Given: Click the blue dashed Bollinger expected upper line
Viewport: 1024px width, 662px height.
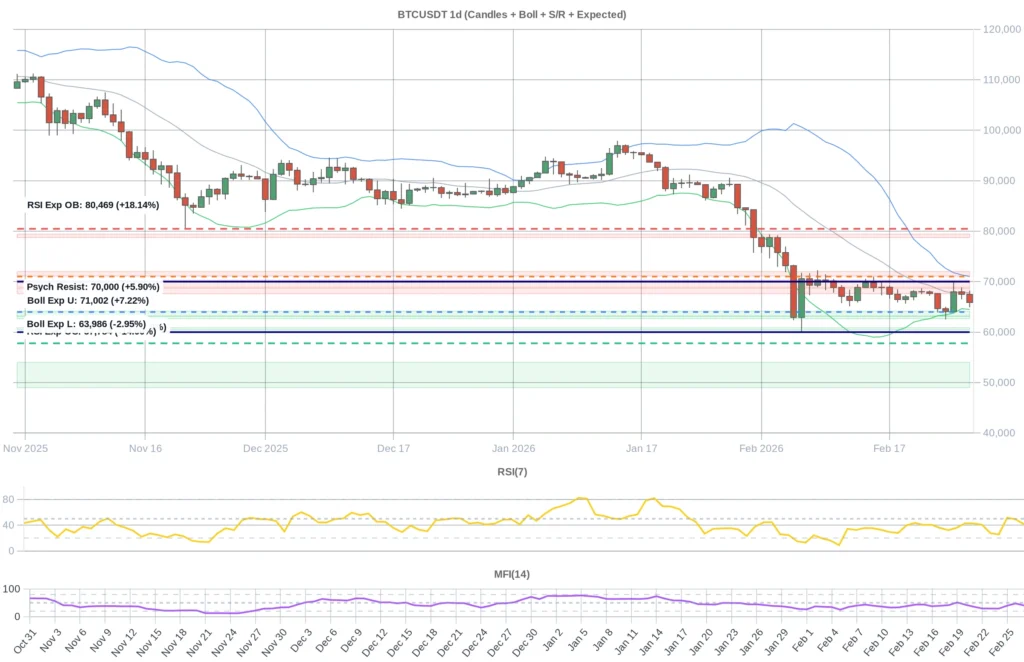Looking at the screenshot, I should click(x=500, y=311).
